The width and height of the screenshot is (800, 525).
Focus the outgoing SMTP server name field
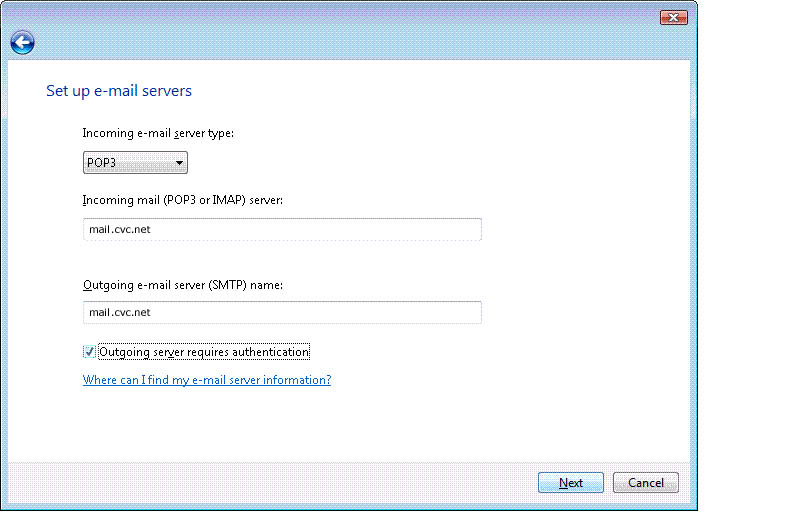[282, 312]
